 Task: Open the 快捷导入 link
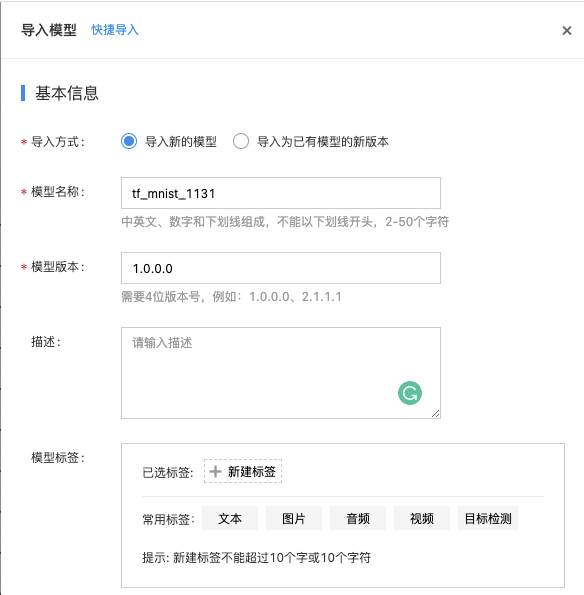tap(115, 30)
